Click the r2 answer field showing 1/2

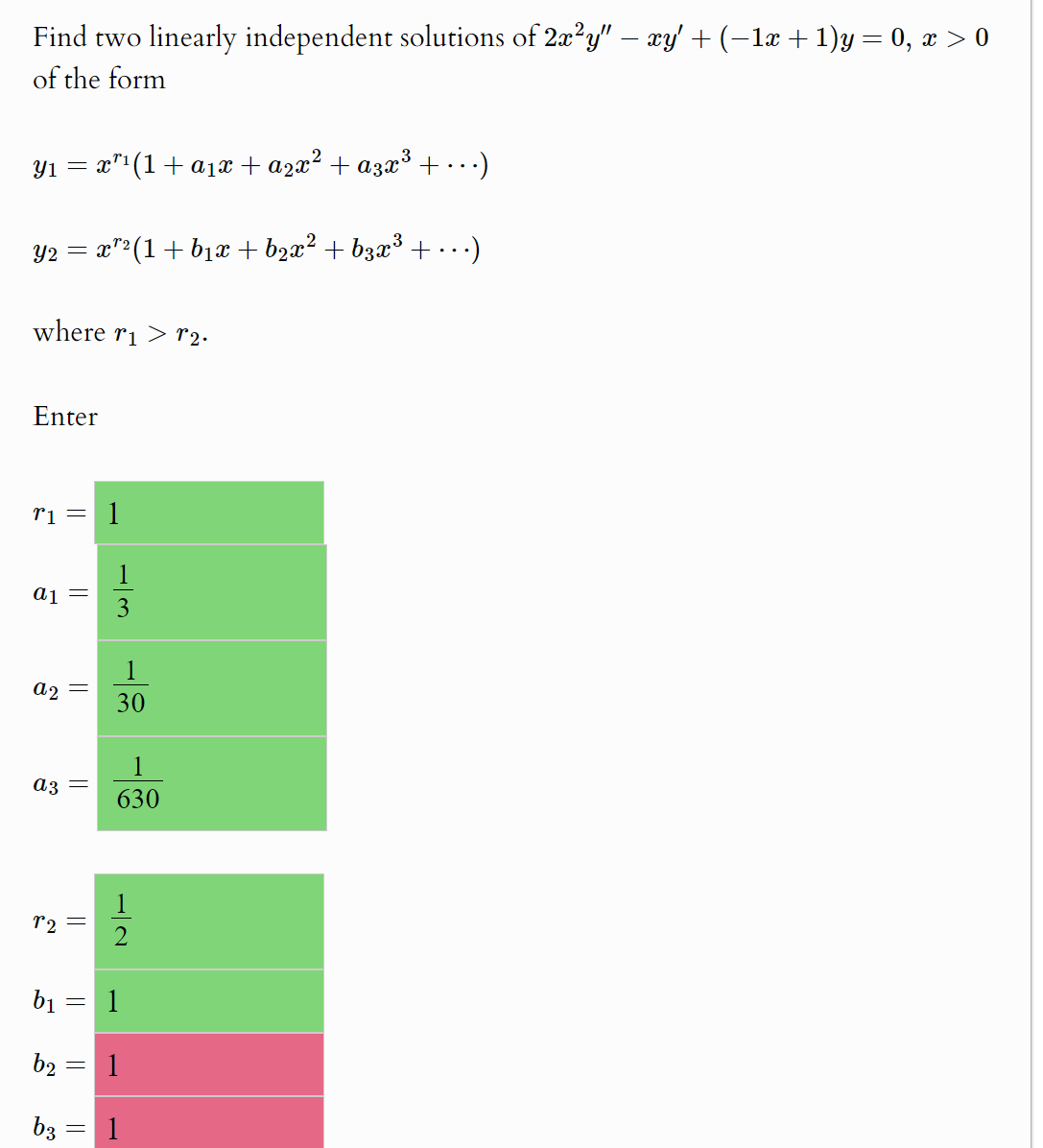click(209, 920)
